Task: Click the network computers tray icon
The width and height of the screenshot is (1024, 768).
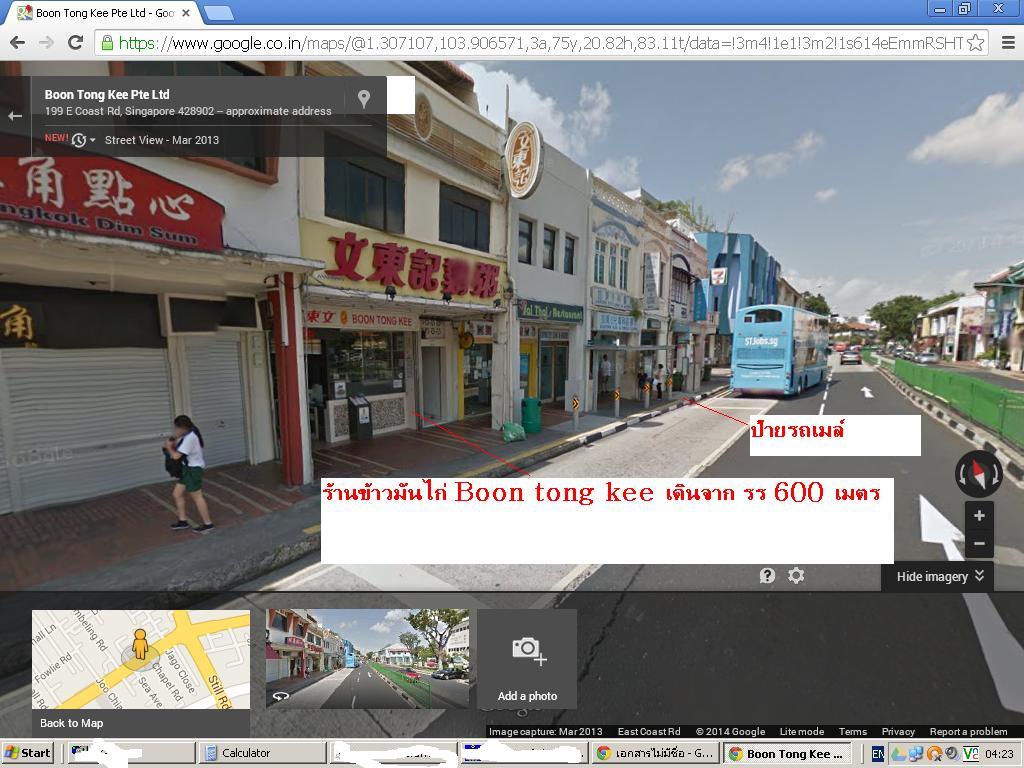Action: [916, 754]
